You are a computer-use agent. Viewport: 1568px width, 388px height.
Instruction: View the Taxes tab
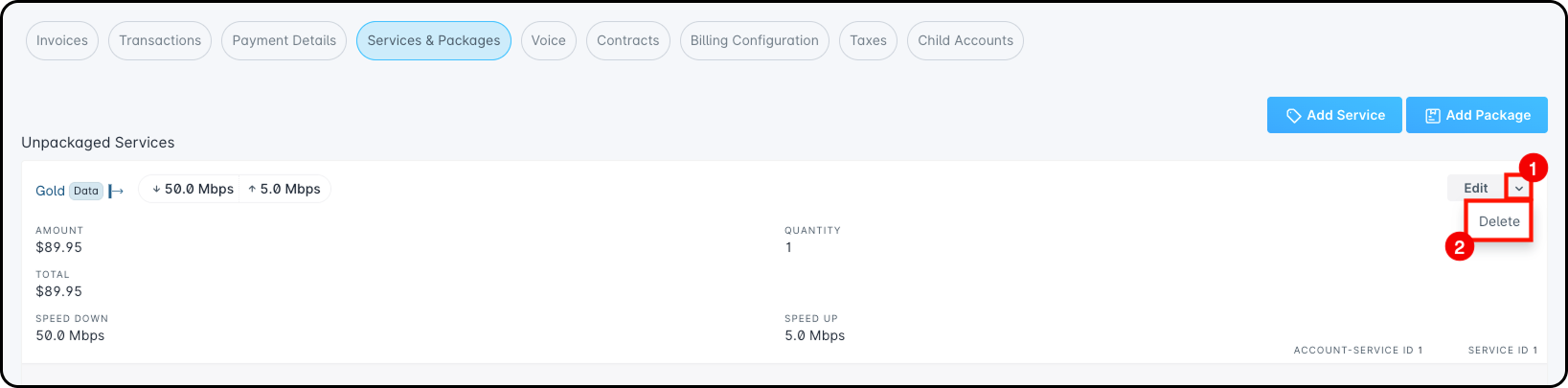coord(868,41)
